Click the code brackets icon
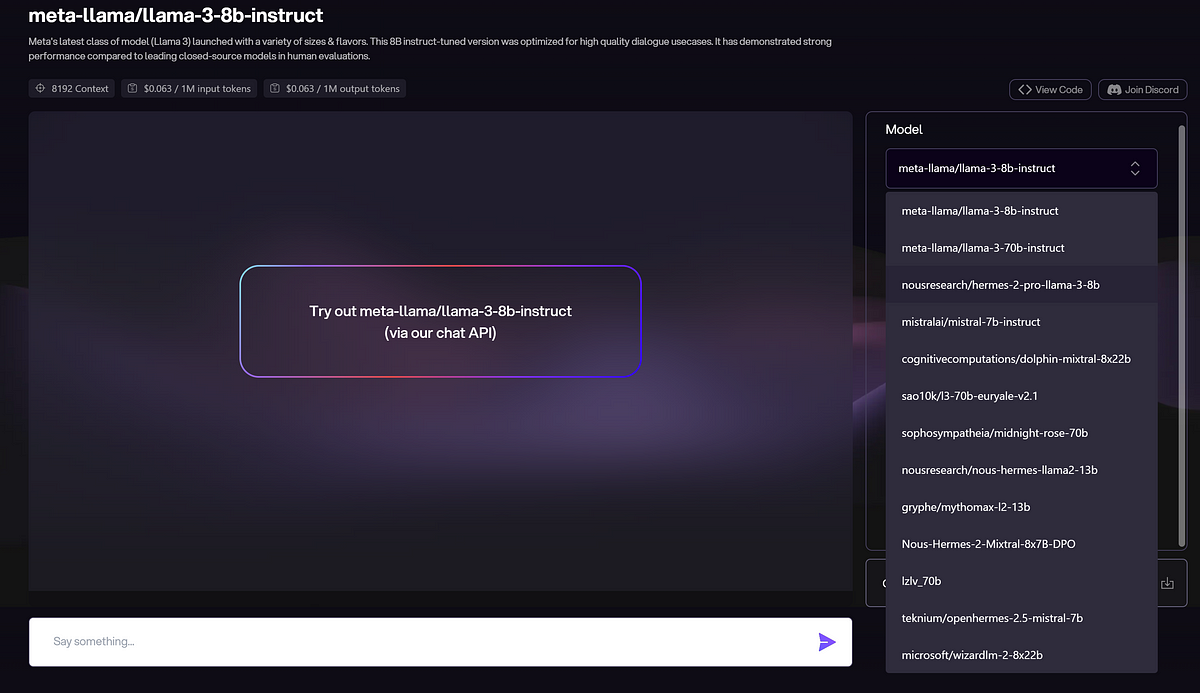The width and height of the screenshot is (1200, 693). click(x=1024, y=90)
